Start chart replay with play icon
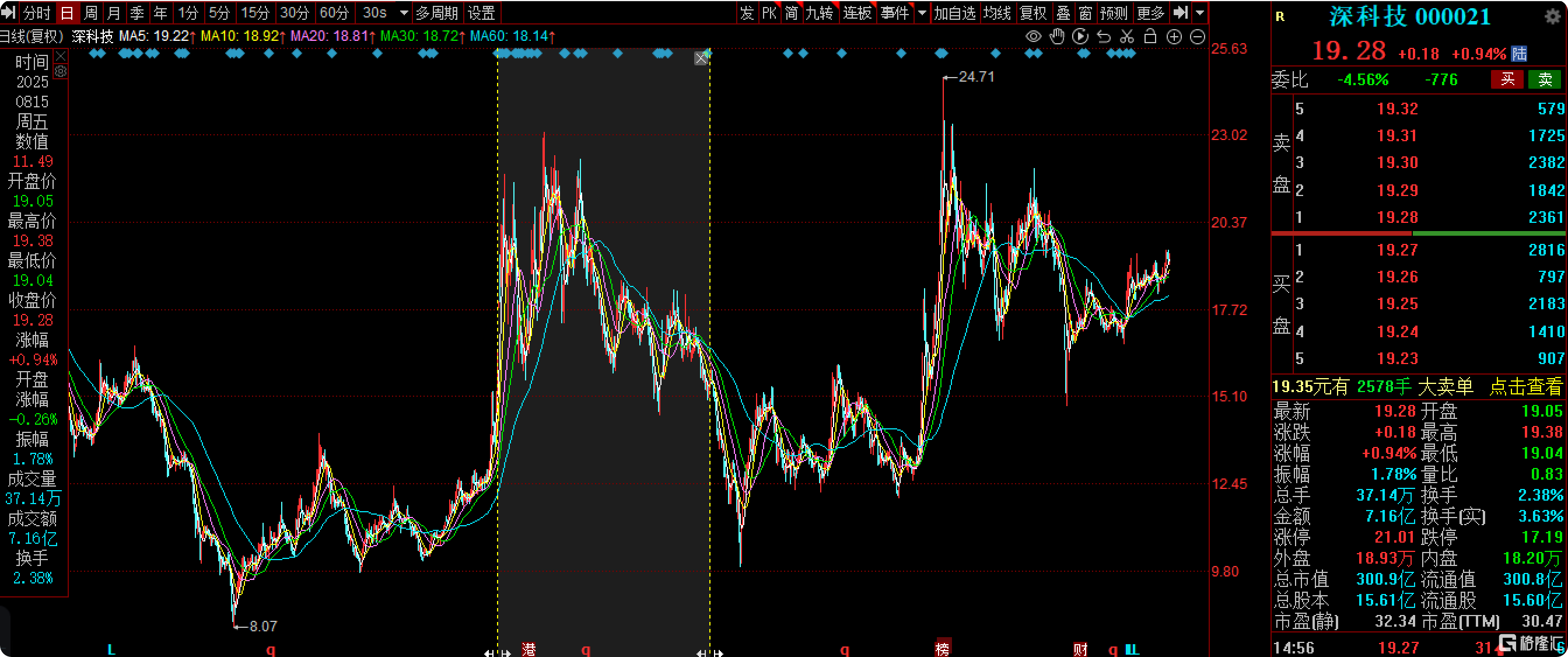 (1080, 37)
